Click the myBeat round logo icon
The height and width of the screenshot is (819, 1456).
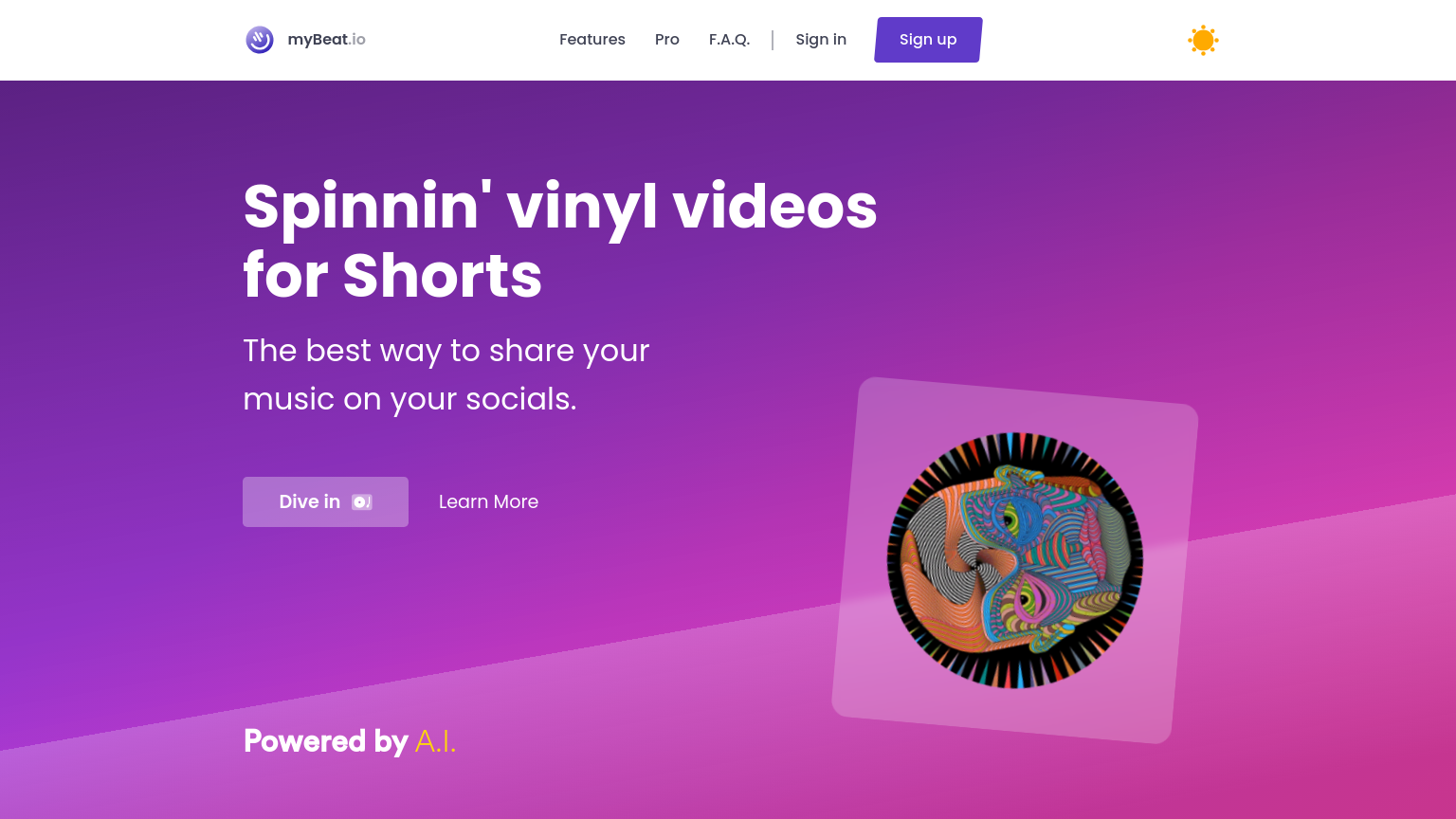(260, 40)
